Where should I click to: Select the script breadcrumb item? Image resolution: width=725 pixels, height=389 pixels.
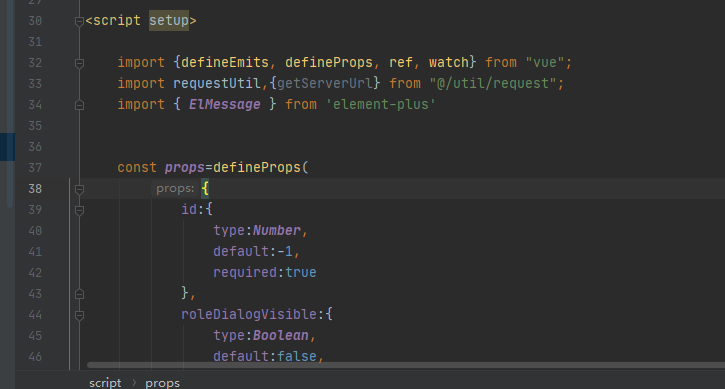coord(105,383)
